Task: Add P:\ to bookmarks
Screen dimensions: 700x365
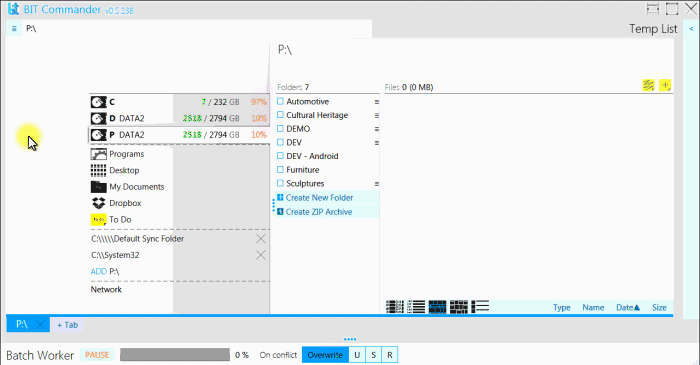Action: [x=105, y=271]
